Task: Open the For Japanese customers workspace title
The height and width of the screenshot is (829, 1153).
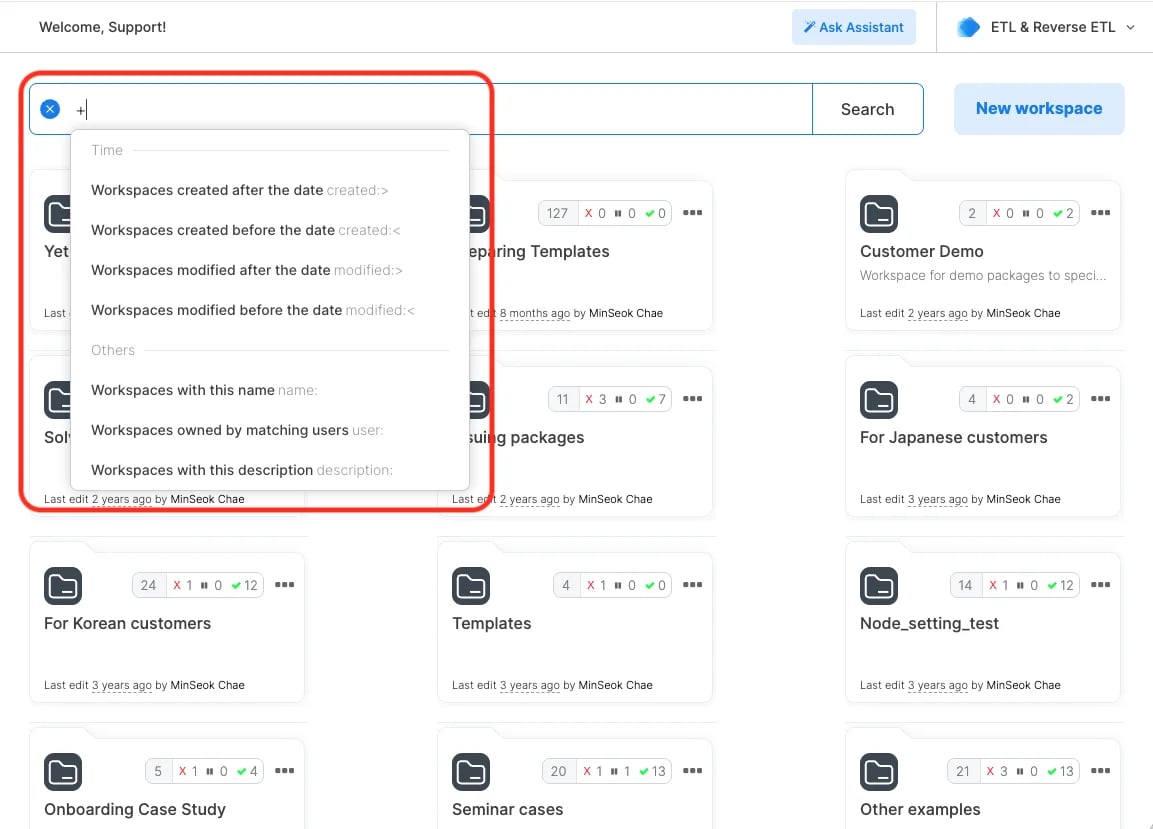Action: [953, 438]
